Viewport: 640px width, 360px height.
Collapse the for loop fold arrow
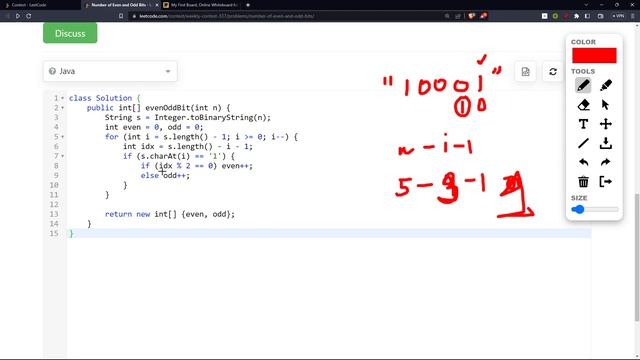62,137
